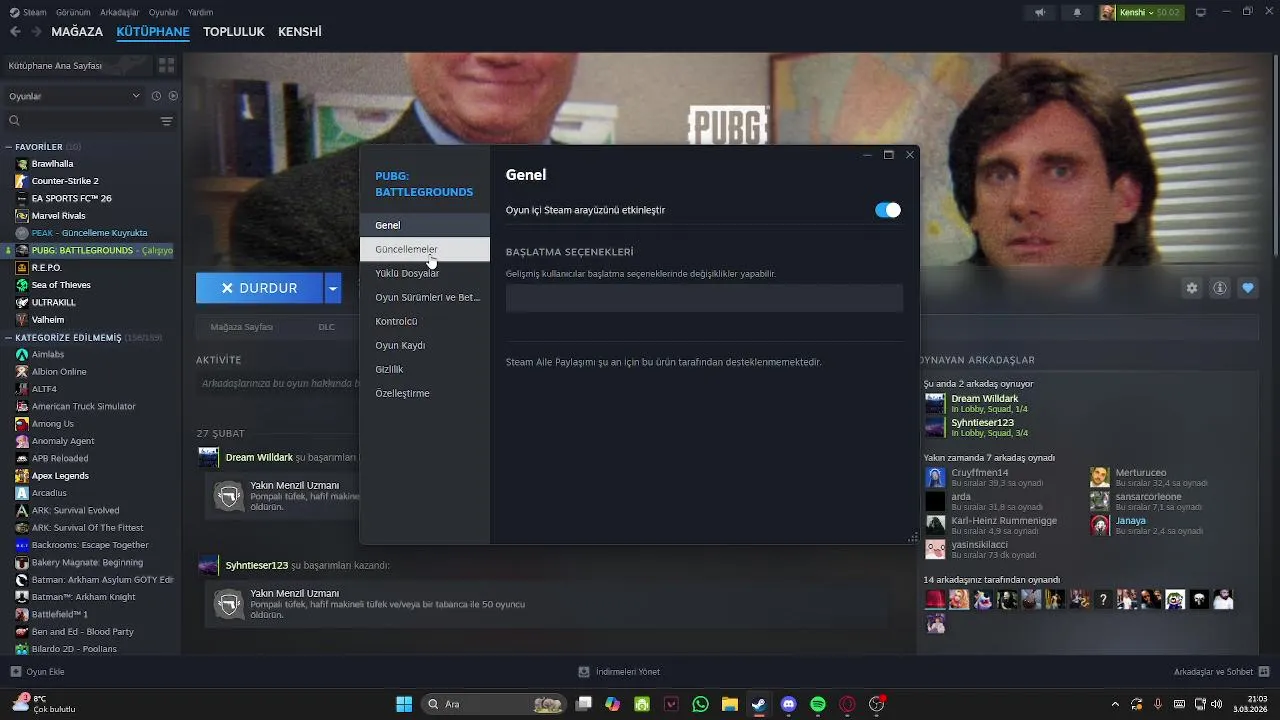1280x720 pixels.
Task: Show PUBG game info icon
Action: click(1220, 288)
